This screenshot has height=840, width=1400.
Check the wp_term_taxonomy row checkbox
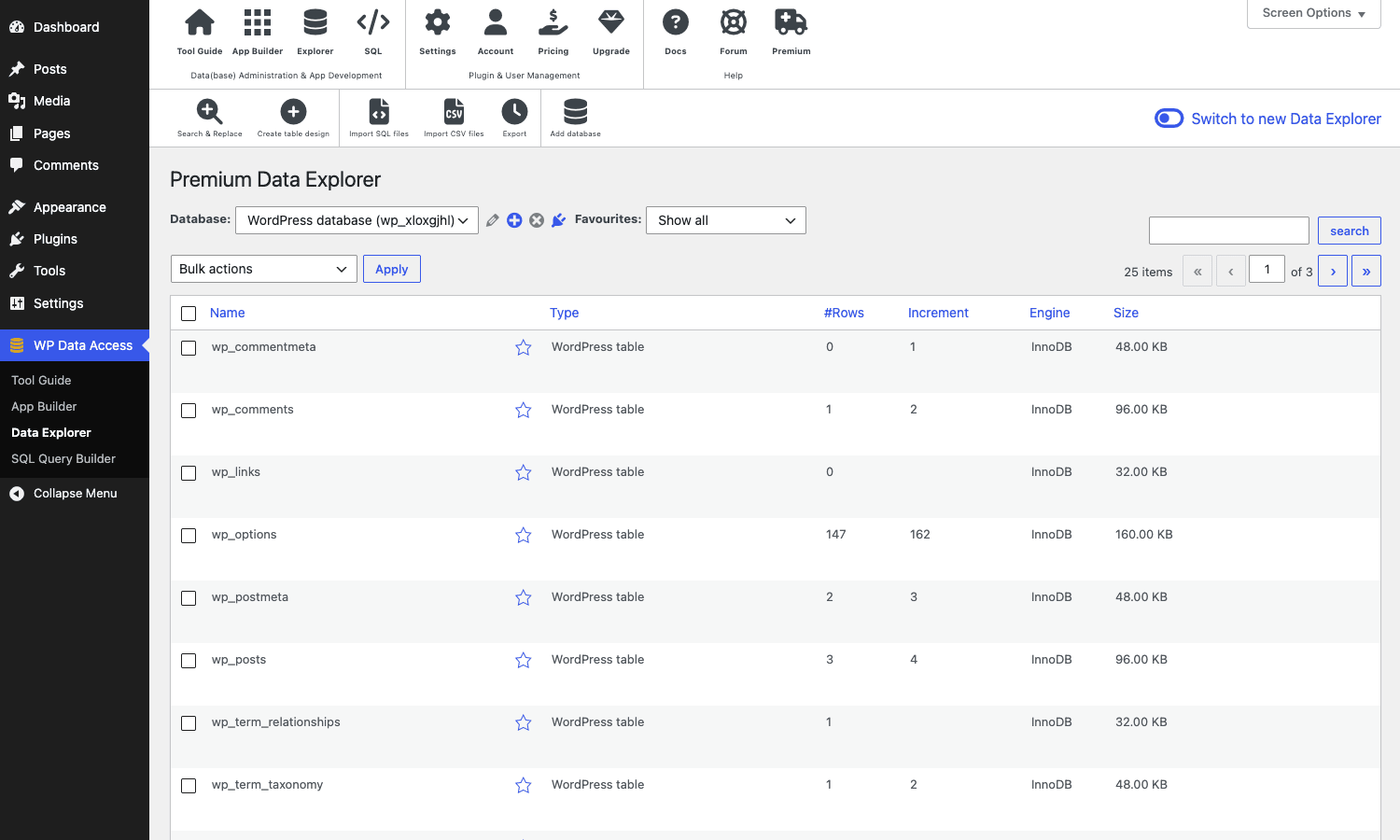tap(189, 786)
